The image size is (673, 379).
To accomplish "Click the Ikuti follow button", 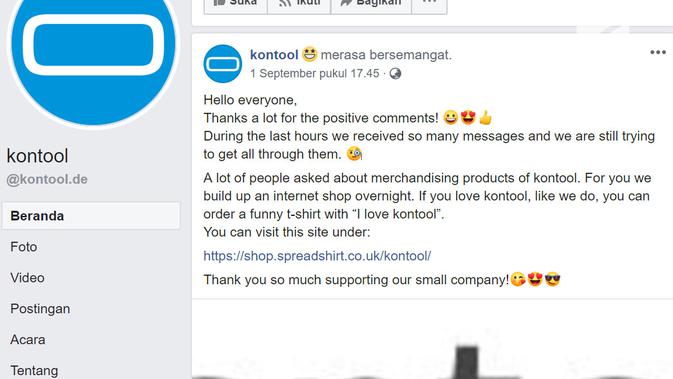I will click(299, 6).
